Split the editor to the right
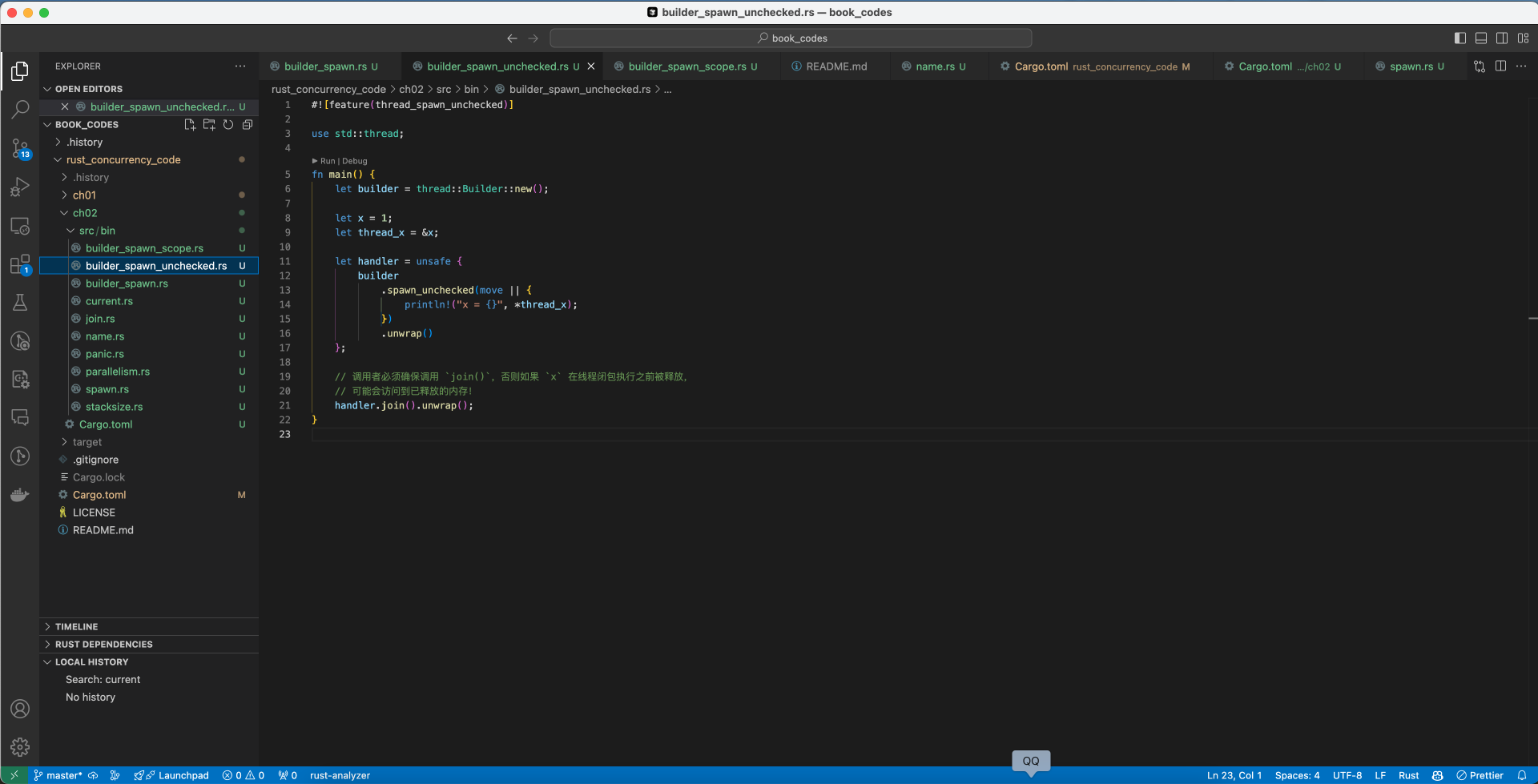 click(1500, 66)
